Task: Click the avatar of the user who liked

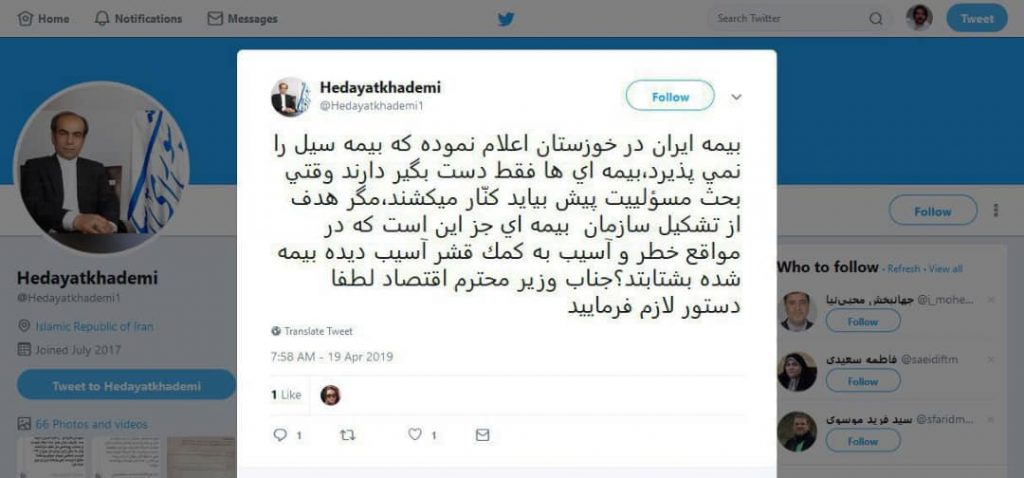Action: tap(330, 395)
